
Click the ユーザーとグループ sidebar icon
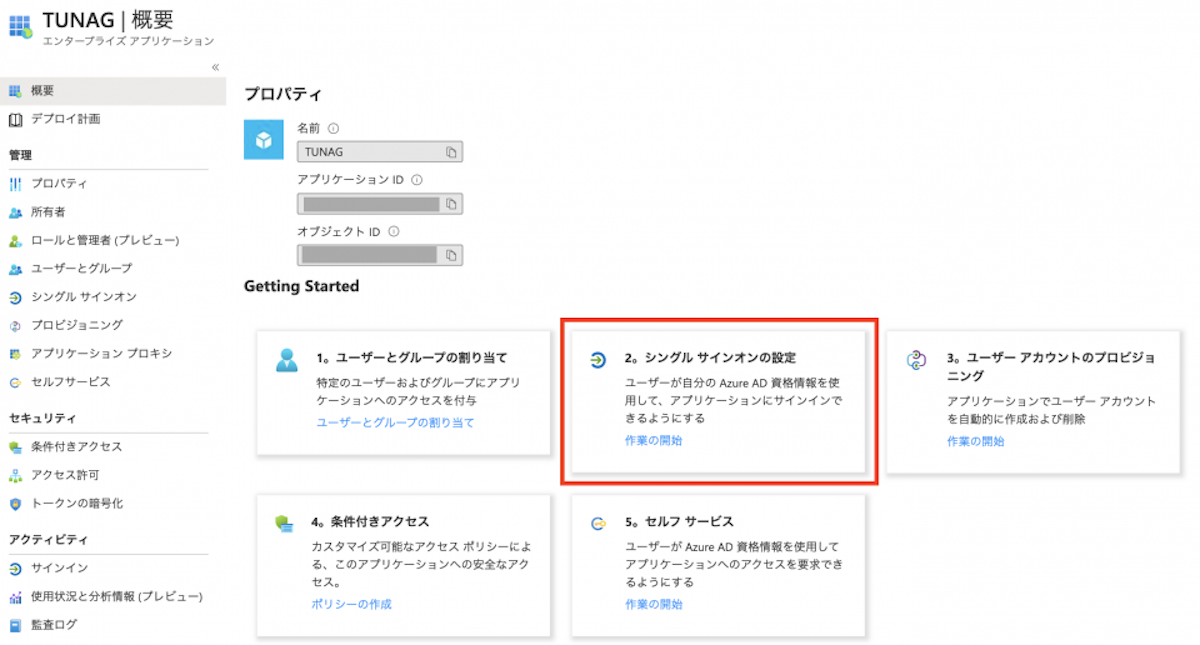click(15, 269)
